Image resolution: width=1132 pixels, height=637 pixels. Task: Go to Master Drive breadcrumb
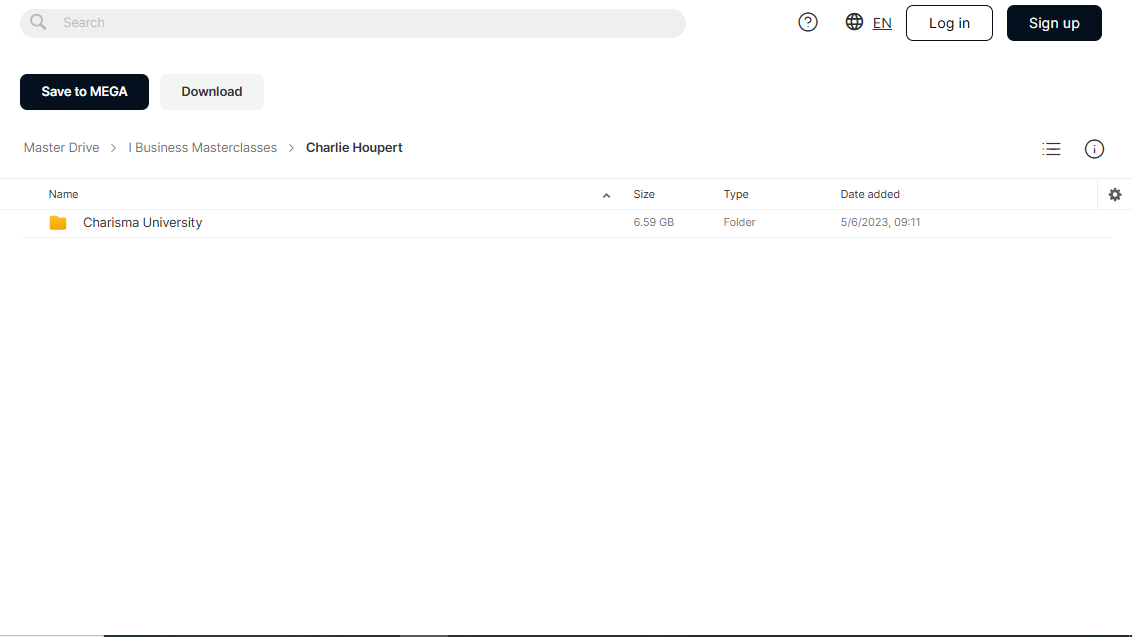point(61,147)
